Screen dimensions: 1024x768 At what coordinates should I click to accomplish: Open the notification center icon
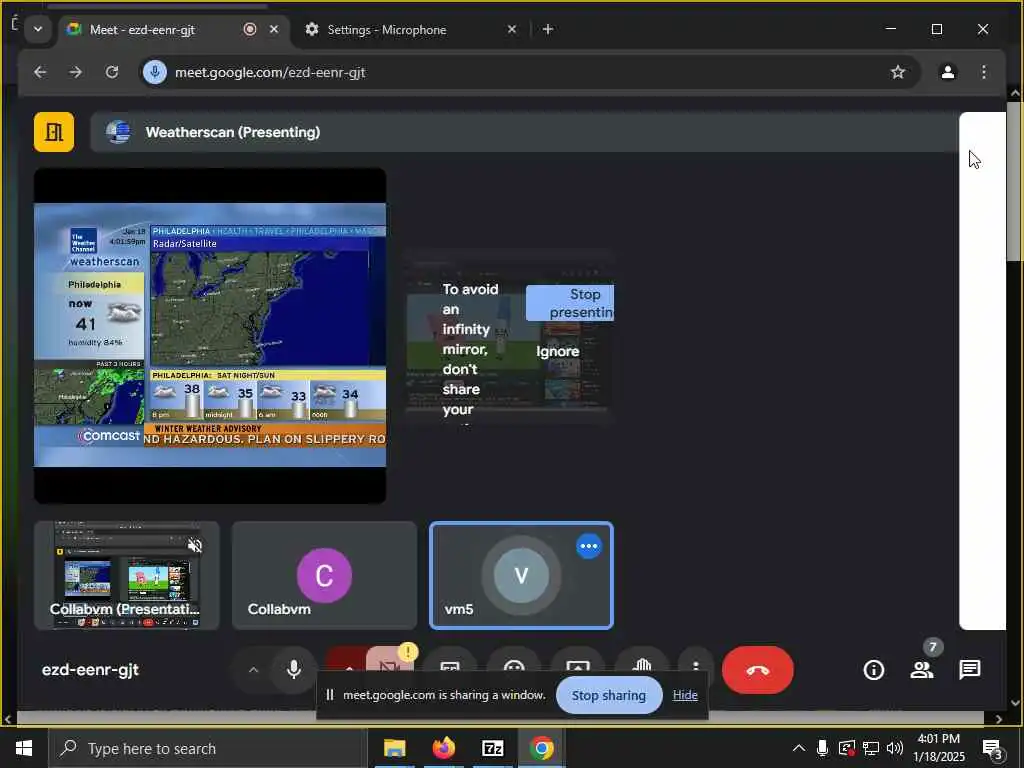pyautogui.click(x=993, y=748)
